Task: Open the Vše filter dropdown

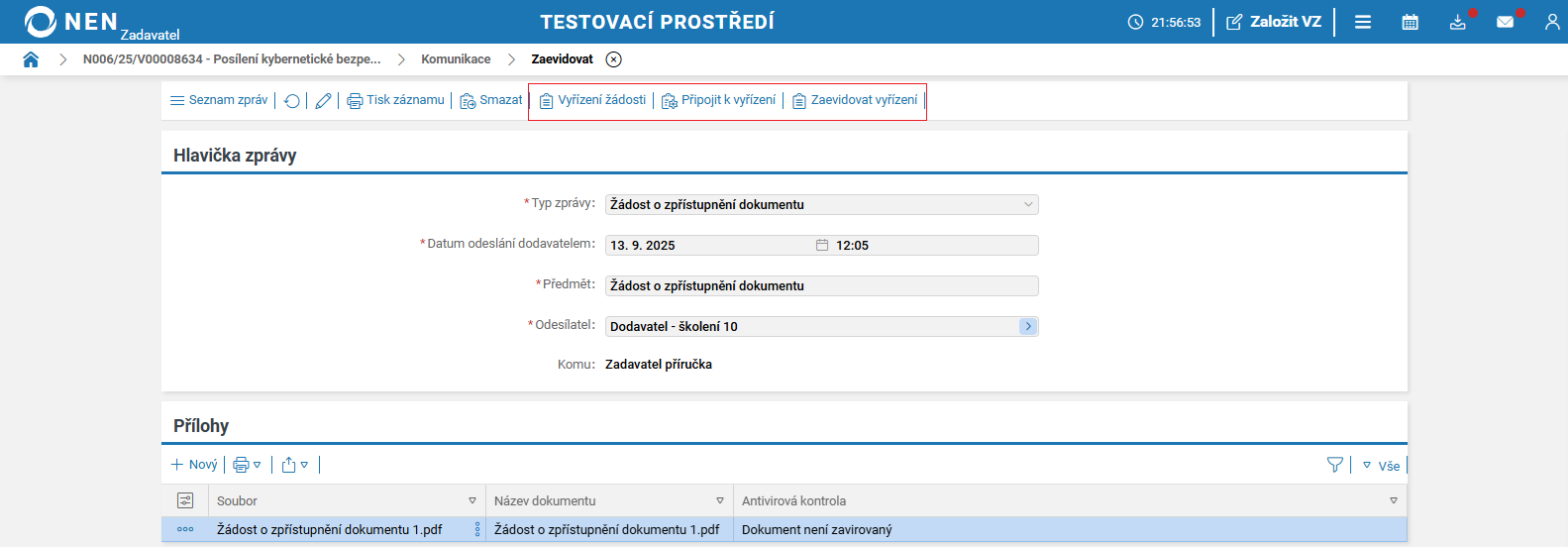Action: 1381,466
